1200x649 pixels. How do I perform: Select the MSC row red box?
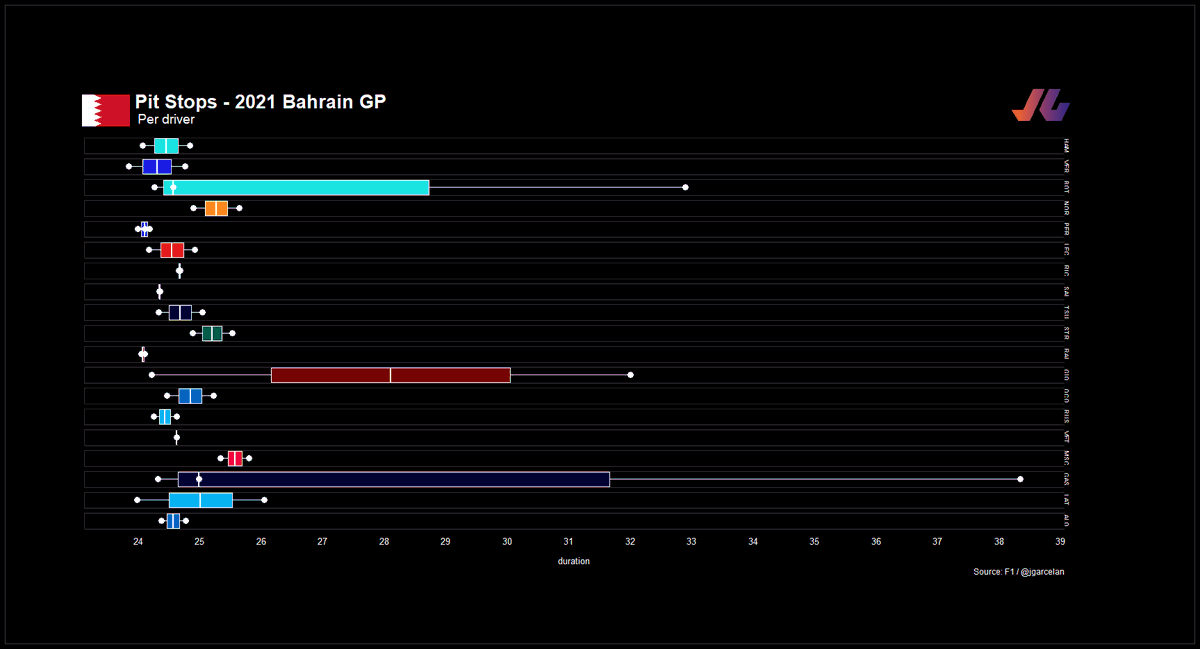tap(235, 458)
